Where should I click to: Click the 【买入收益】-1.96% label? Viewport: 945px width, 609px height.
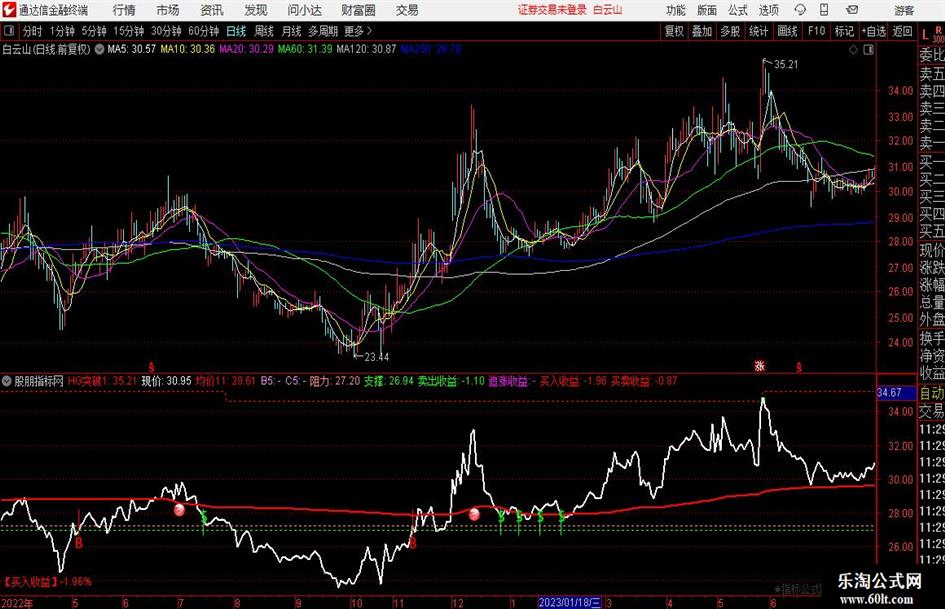[47, 582]
